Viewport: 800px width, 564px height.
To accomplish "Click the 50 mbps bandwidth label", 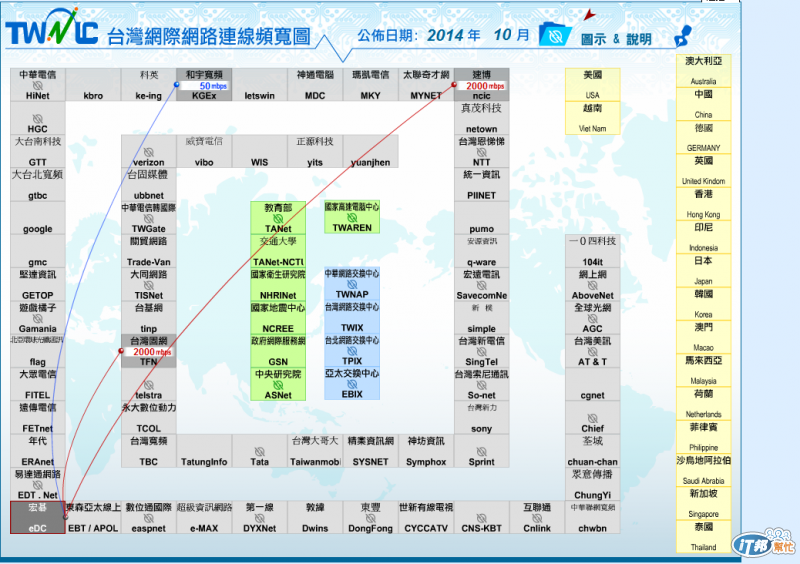I will 213,86.
